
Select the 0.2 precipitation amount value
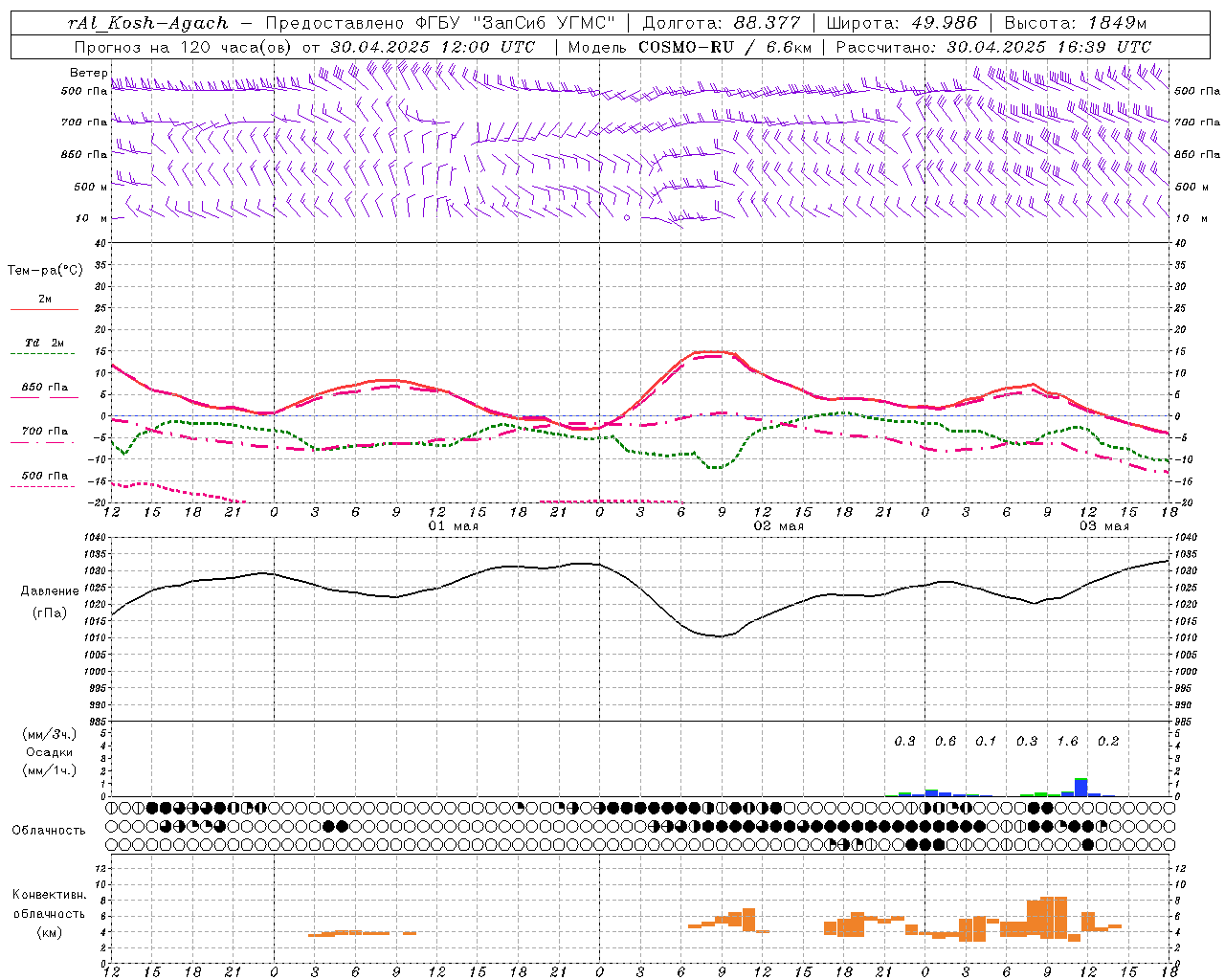[1108, 741]
